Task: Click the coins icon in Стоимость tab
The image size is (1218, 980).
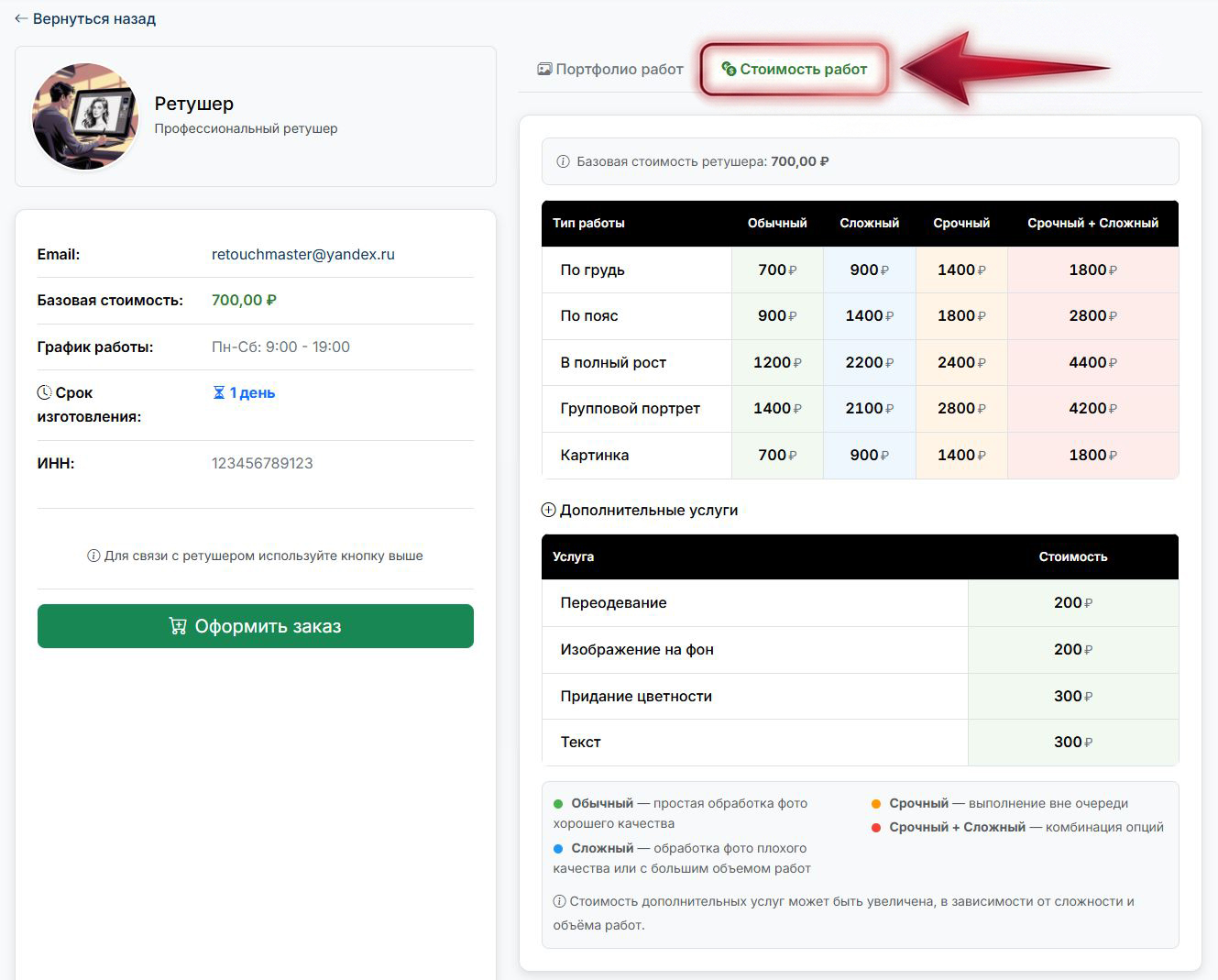Action: click(729, 69)
